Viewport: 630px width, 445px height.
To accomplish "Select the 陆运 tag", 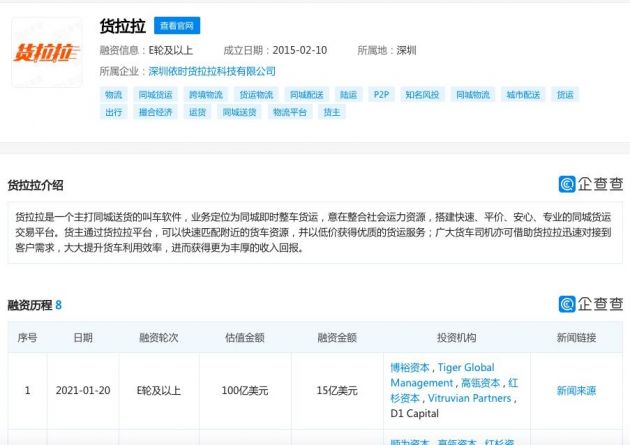I will (348, 95).
